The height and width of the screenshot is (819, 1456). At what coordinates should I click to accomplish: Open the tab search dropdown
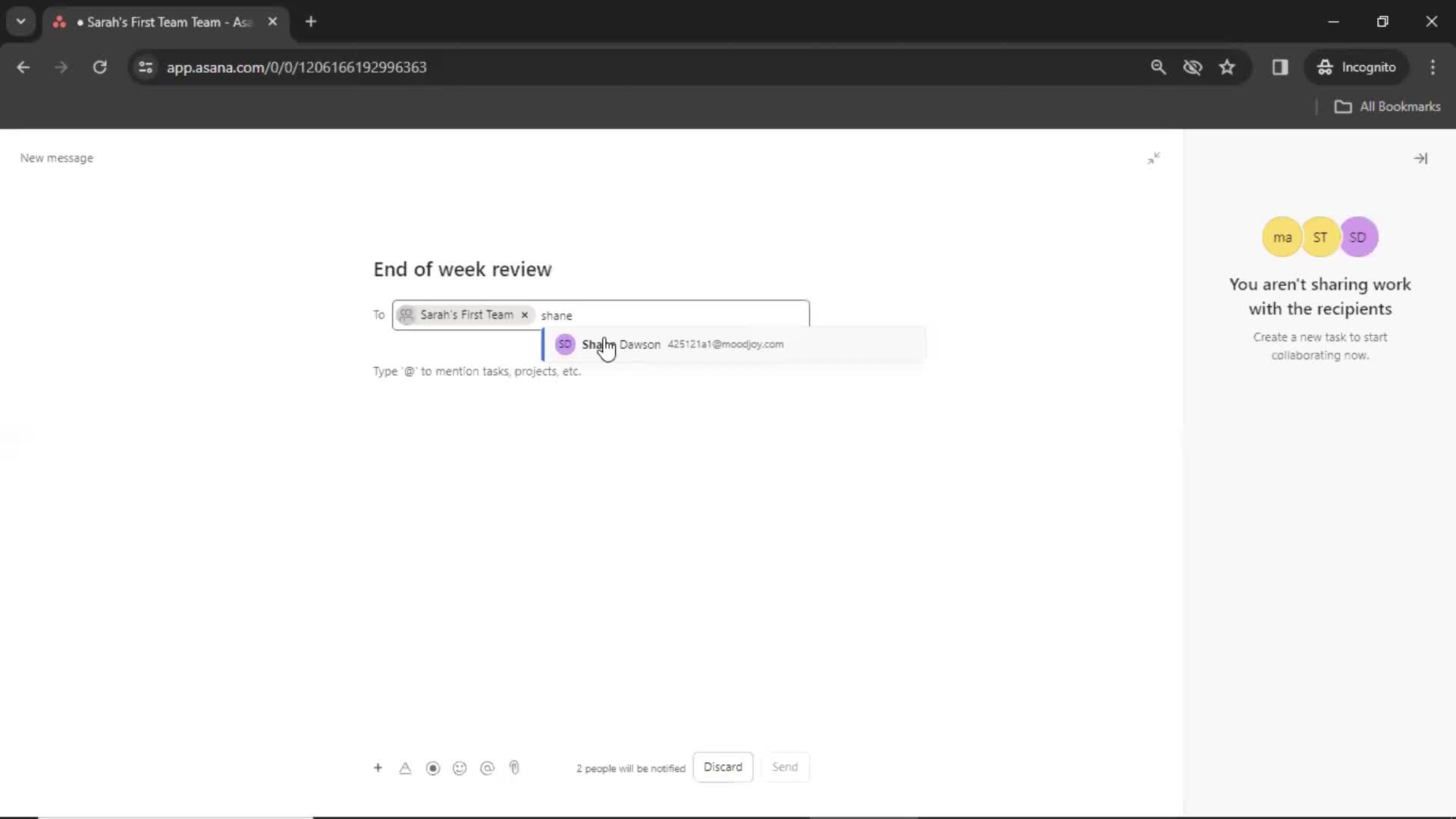(x=21, y=21)
